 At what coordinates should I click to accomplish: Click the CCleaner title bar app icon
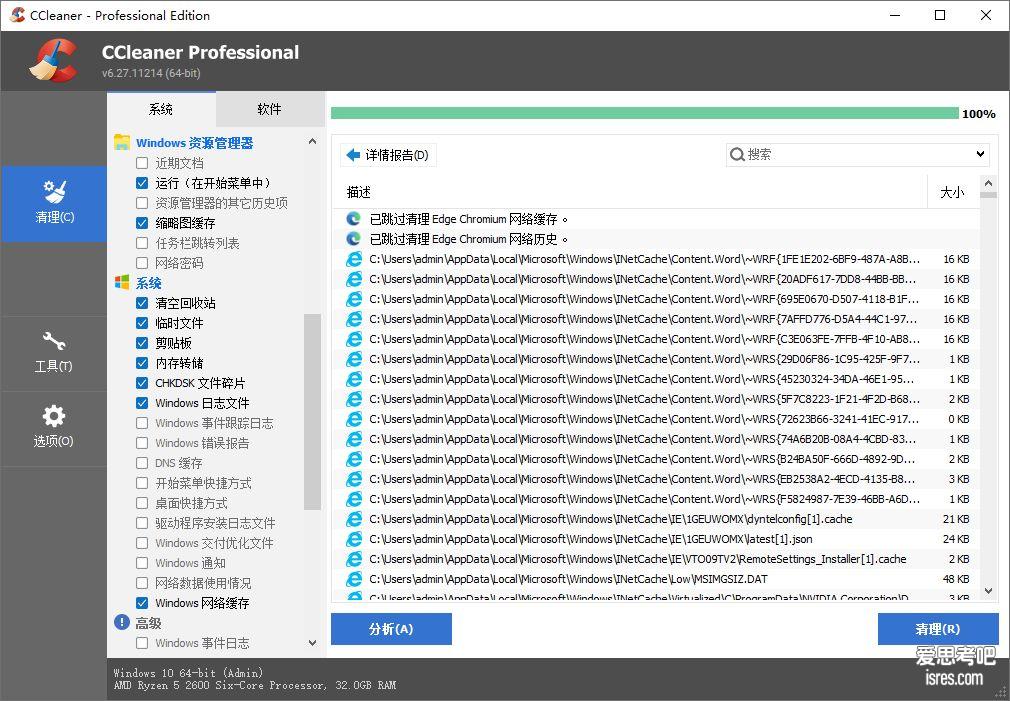click(17, 15)
